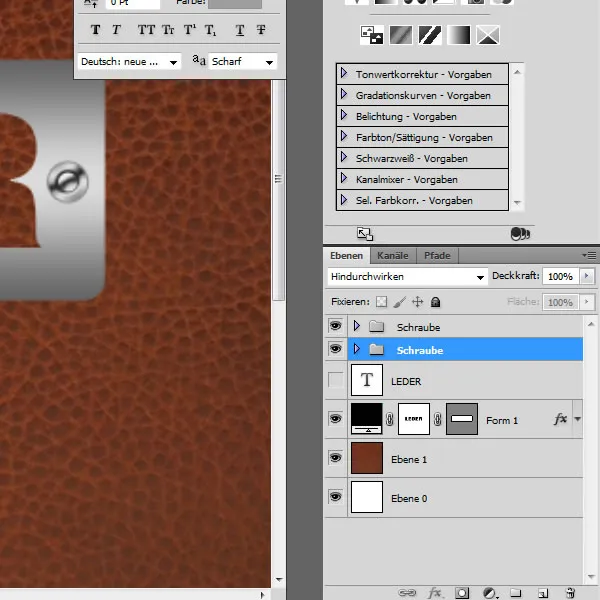Switch to the Kanäle tab
600x600 pixels.
(392, 256)
